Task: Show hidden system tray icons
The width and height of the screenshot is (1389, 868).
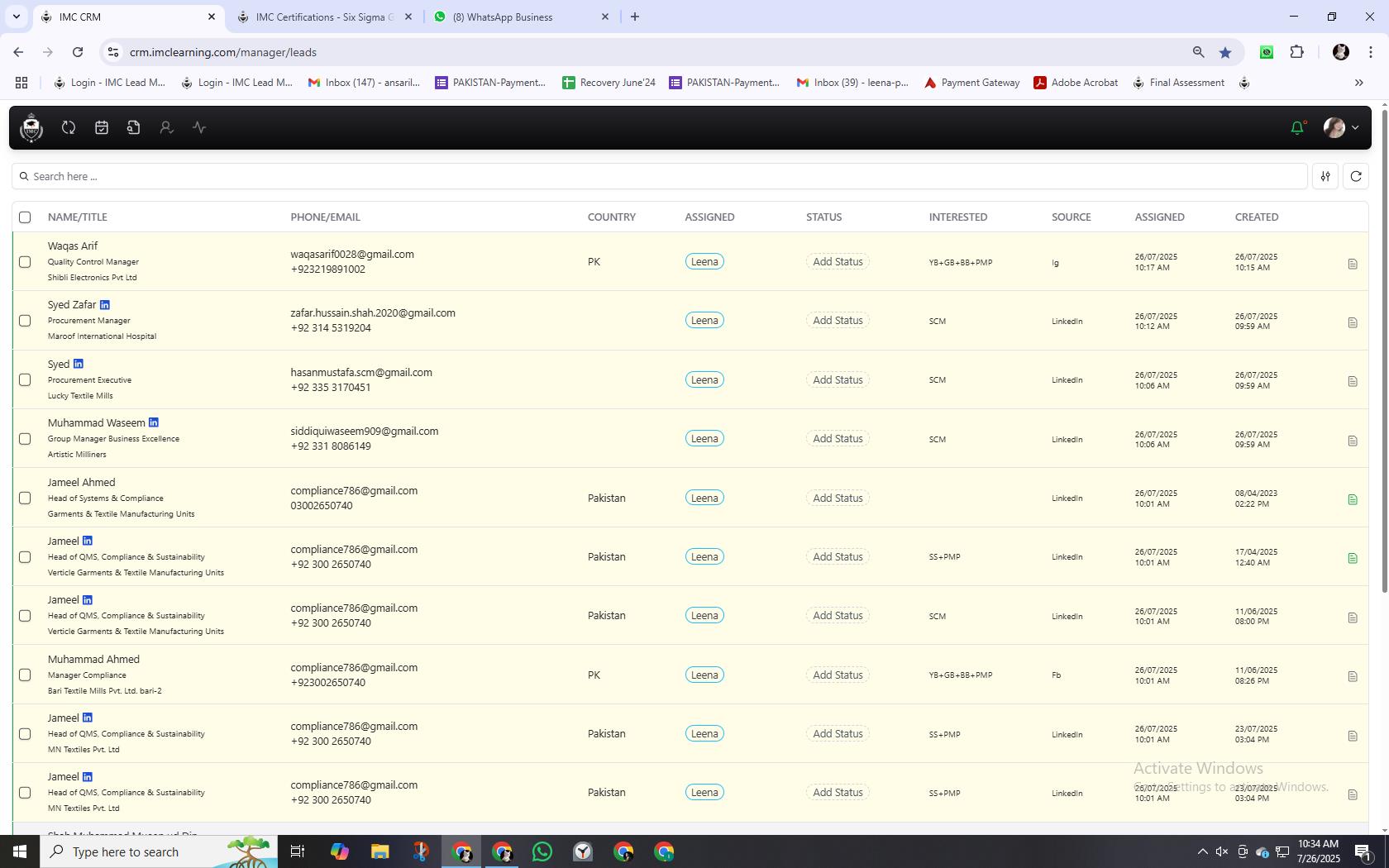Action: click(x=1202, y=851)
